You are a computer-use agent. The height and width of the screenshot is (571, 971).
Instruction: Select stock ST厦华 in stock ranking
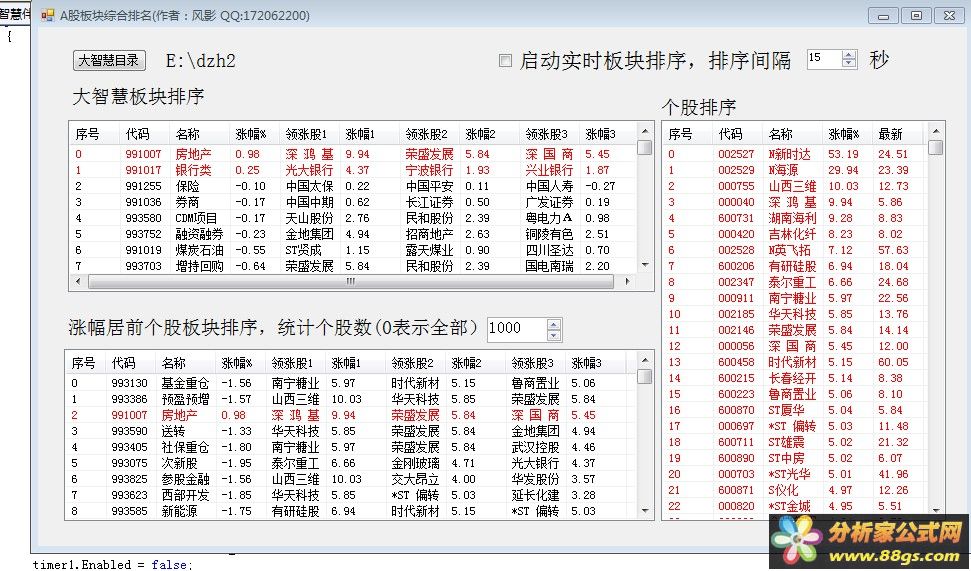pos(796,410)
